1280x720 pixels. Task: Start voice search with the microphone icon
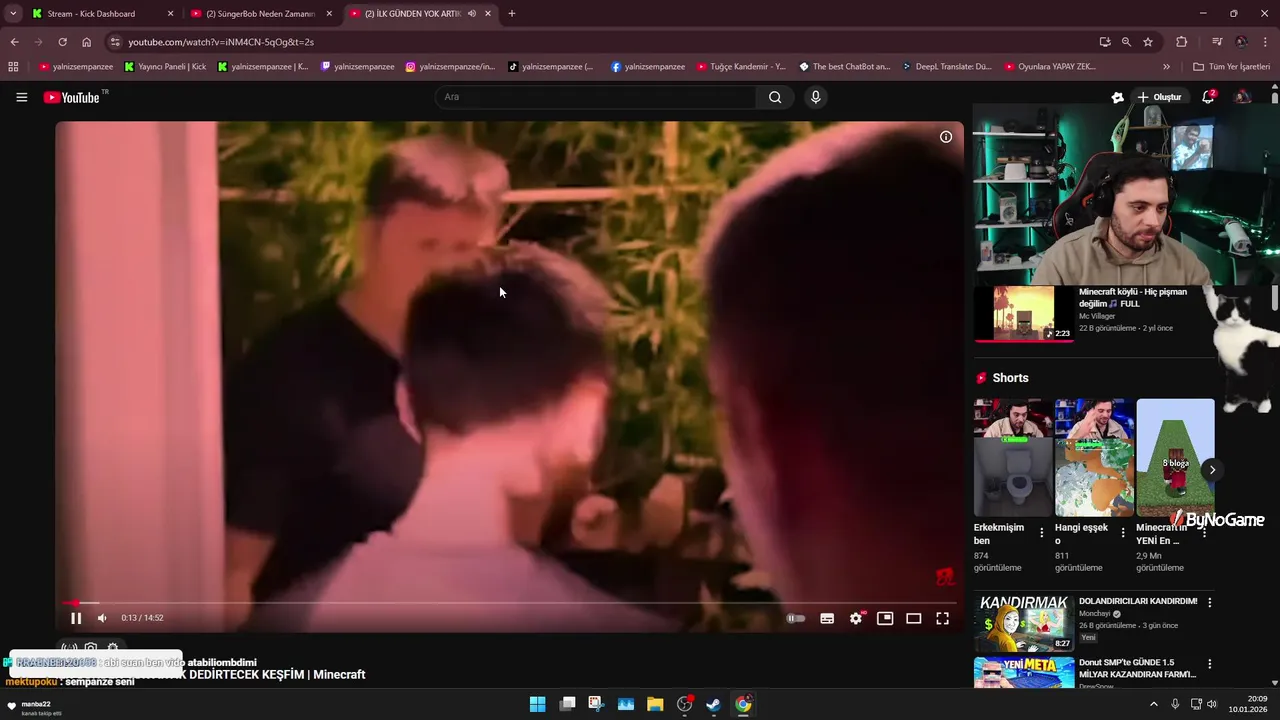(816, 97)
